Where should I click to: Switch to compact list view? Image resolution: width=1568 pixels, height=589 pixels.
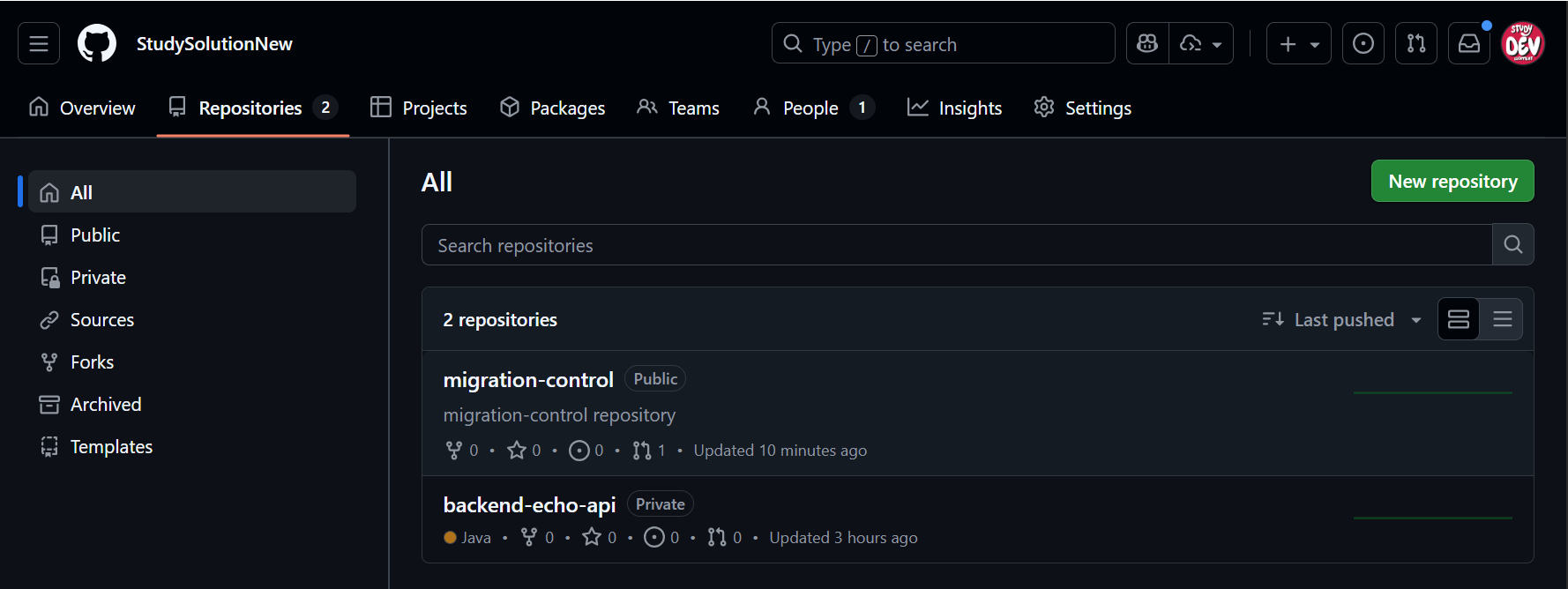coord(1502,319)
